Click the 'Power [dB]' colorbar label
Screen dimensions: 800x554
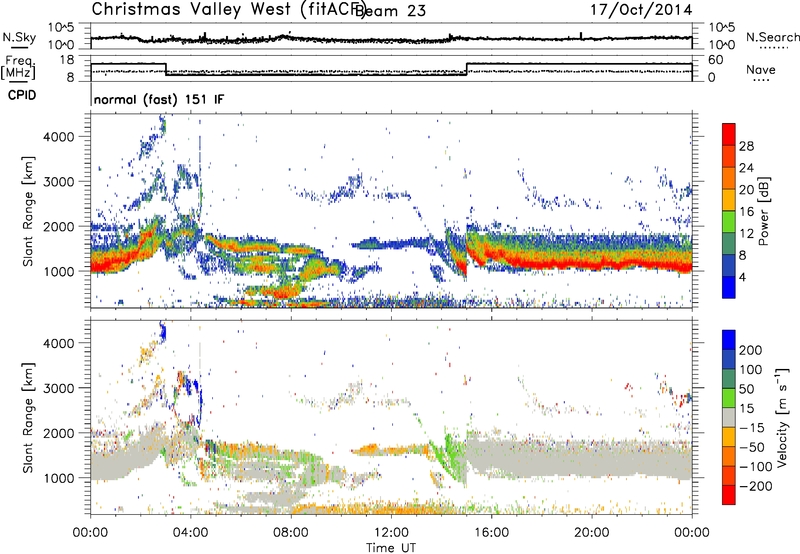click(764, 211)
